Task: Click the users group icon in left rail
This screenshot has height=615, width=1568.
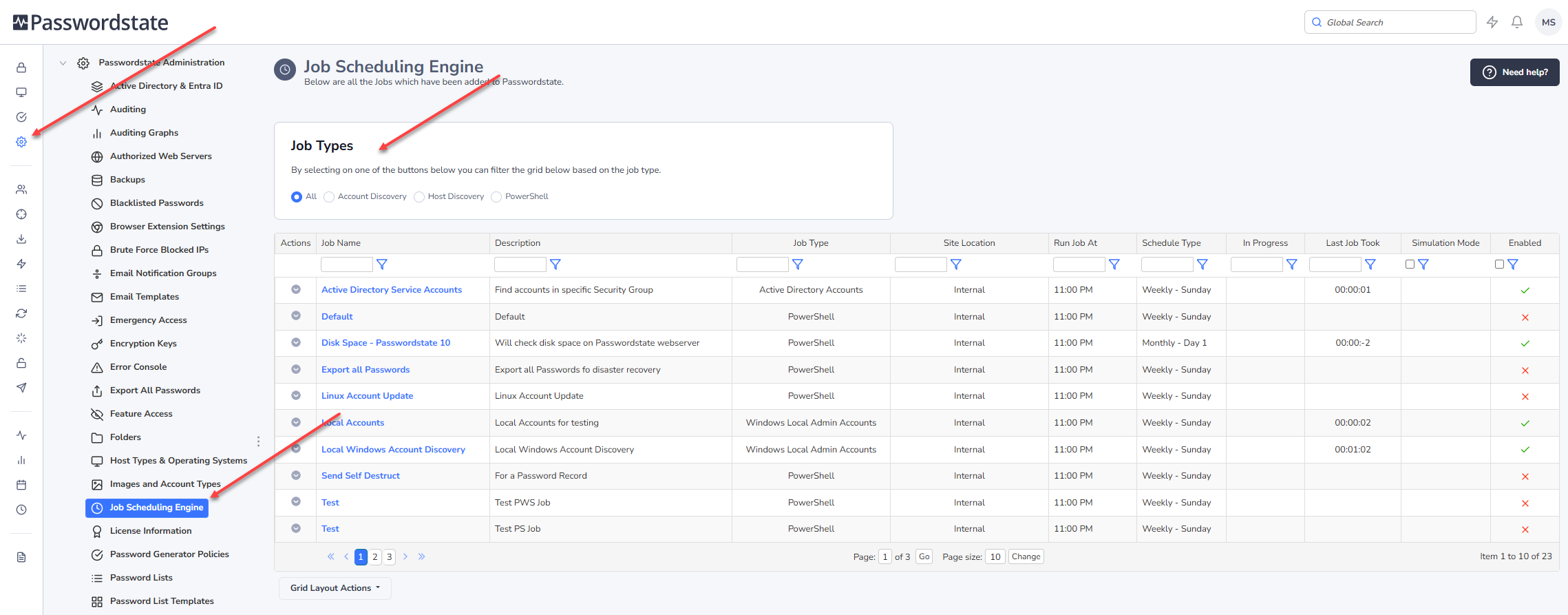Action: [x=21, y=189]
